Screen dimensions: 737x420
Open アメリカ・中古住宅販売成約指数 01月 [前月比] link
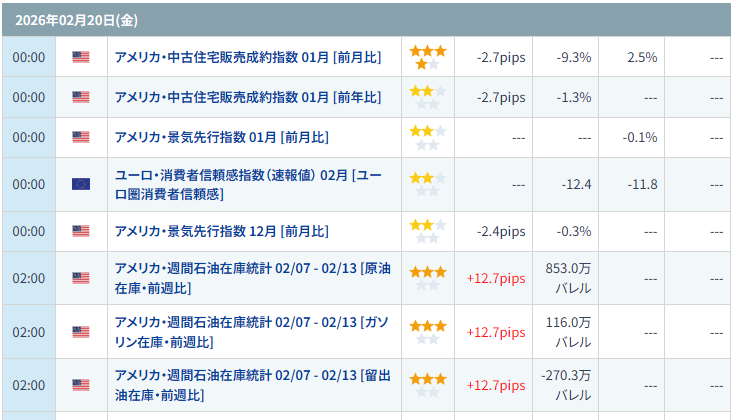248,57
